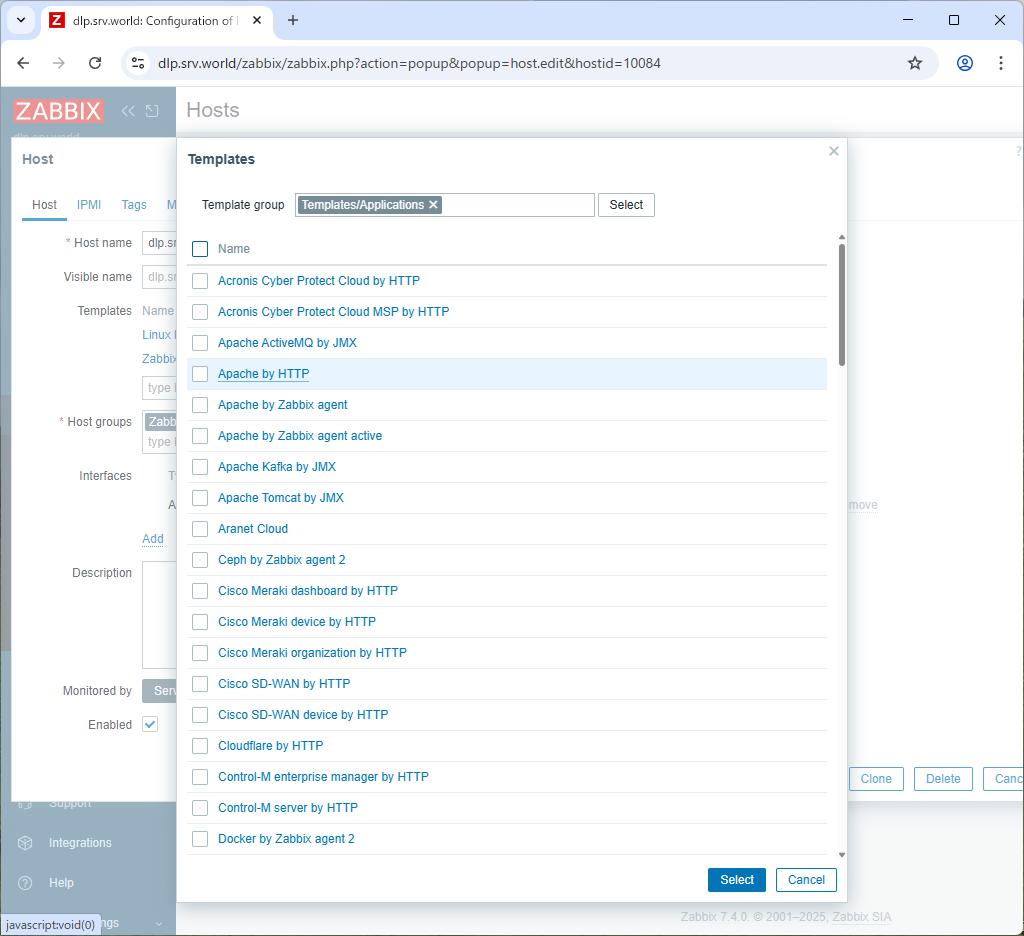This screenshot has width=1024, height=936.
Task: Open a new browser tab with plus icon
Action: (293, 20)
